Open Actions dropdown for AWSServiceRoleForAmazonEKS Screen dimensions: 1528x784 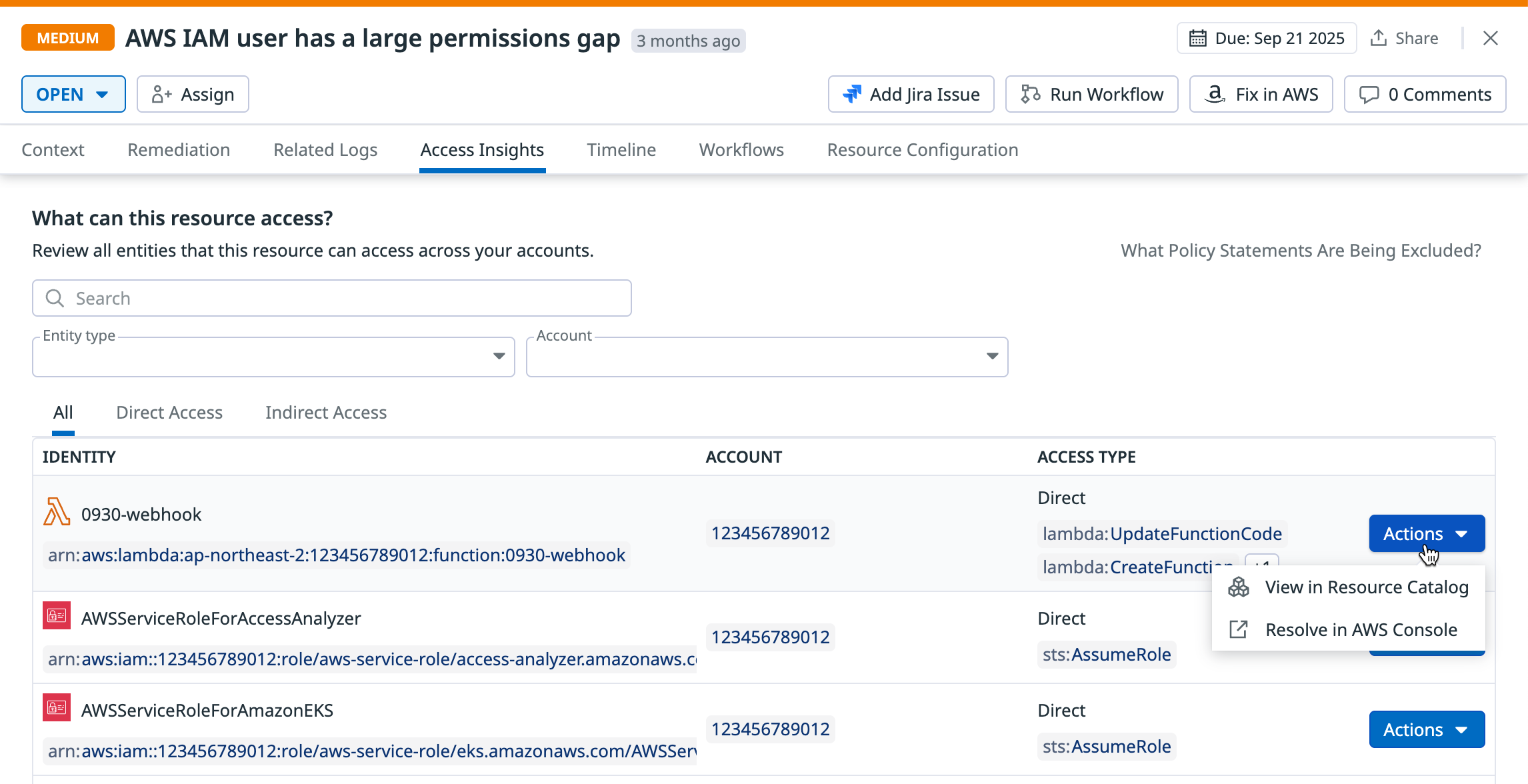1427,729
